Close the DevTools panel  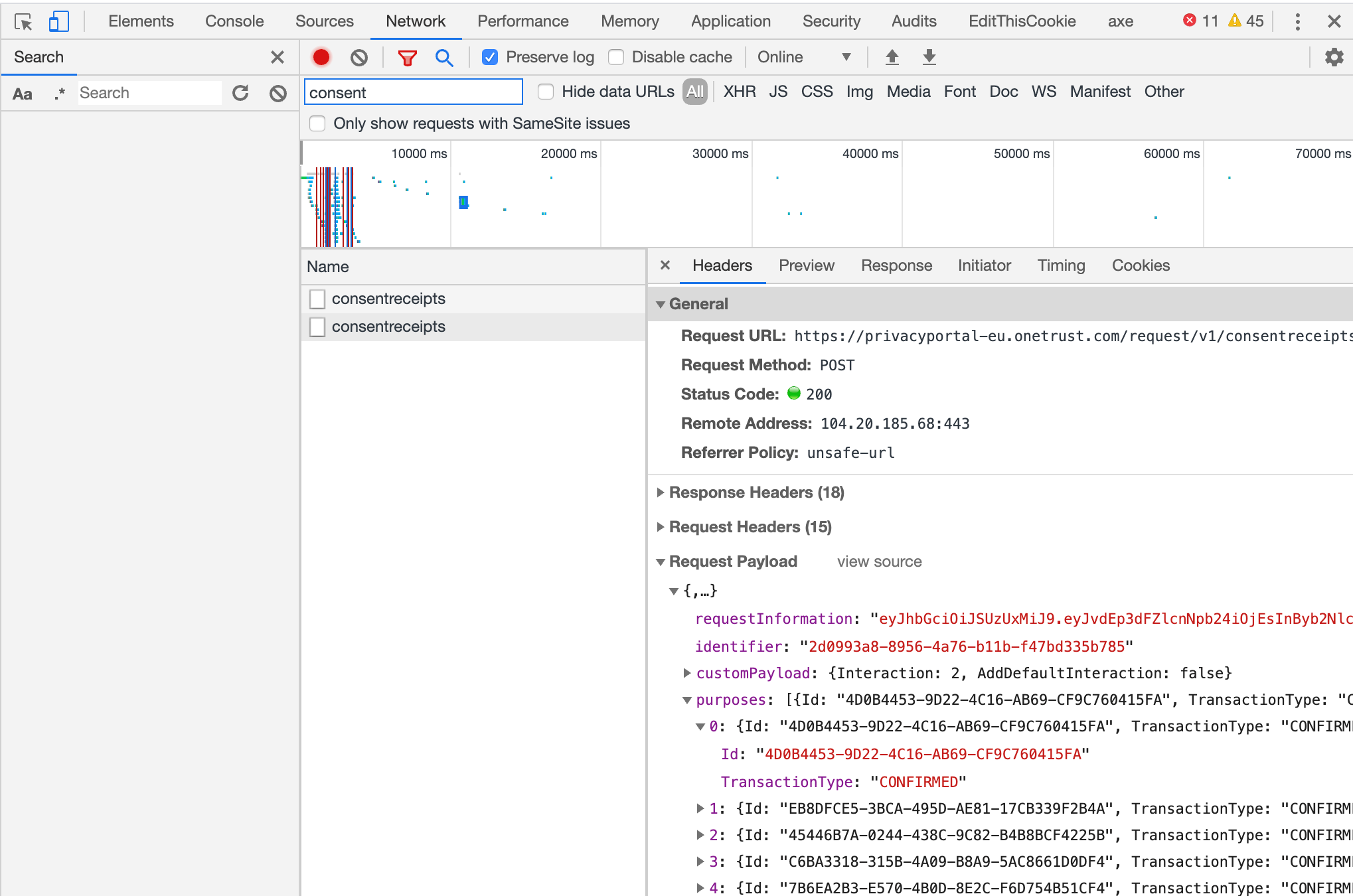point(1334,21)
